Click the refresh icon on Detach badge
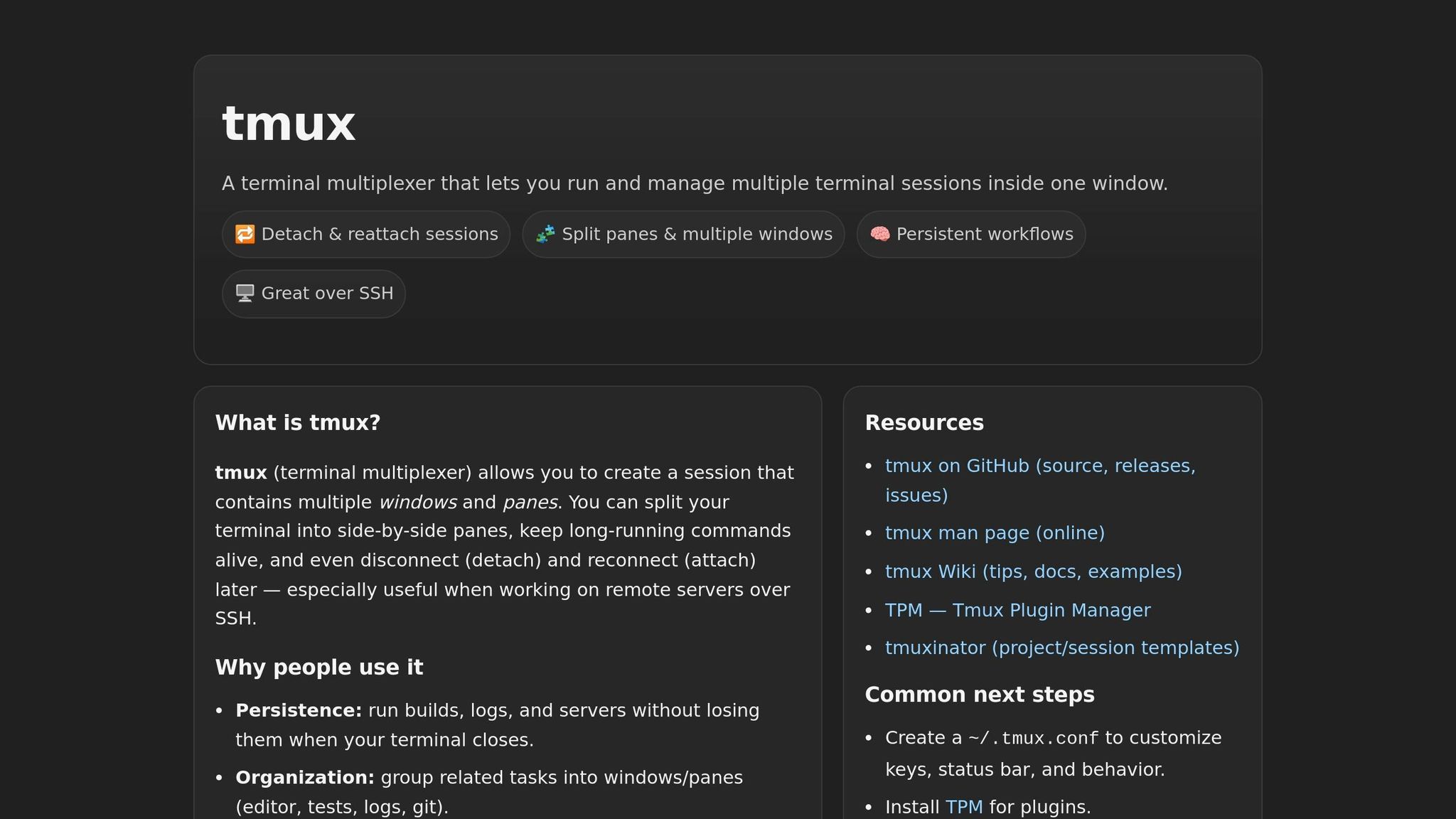This screenshot has height=819, width=1456. click(x=245, y=234)
